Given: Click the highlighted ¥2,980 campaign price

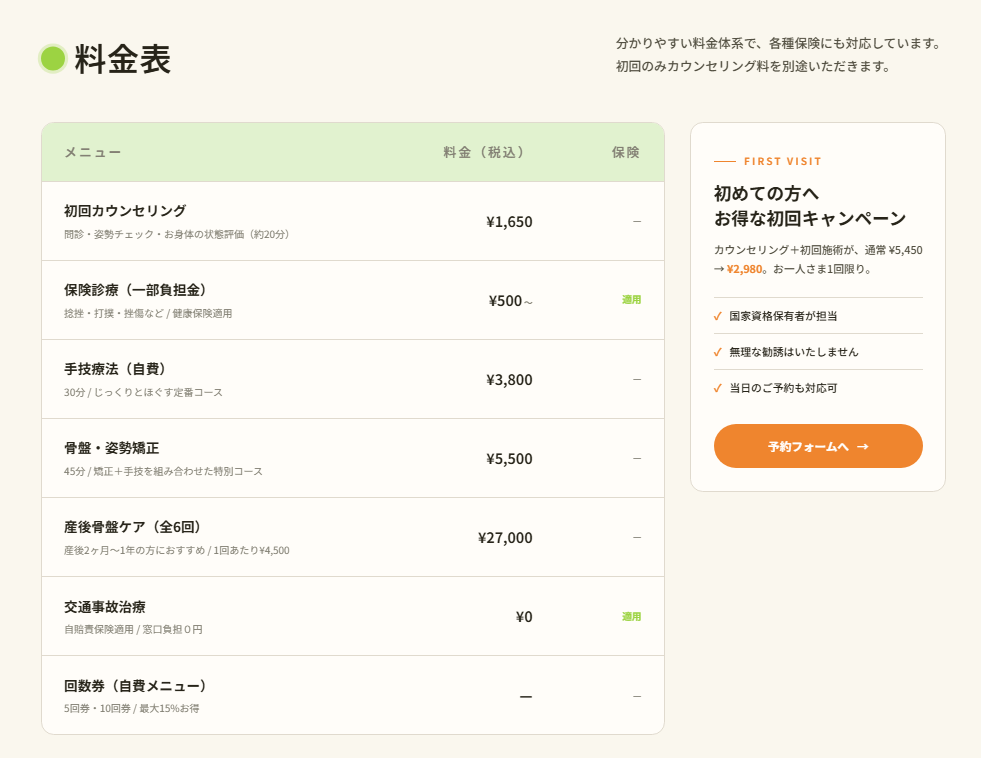Looking at the screenshot, I should click(745, 269).
